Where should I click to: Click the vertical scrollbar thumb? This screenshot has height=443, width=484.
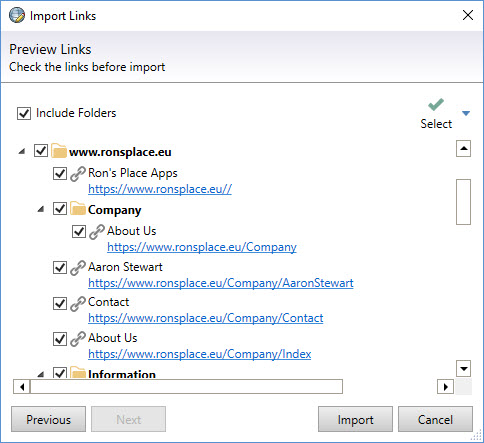coord(463,202)
